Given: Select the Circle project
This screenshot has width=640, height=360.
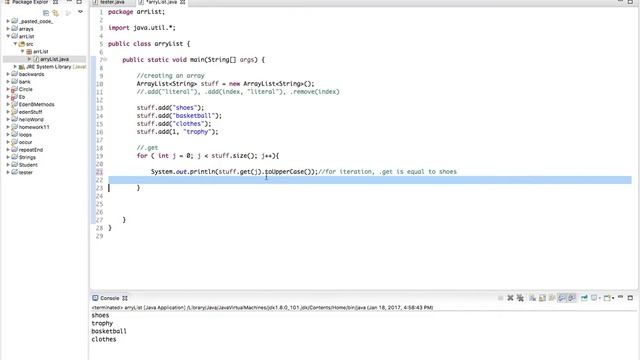Looking at the screenshot, I should pos(25,89).
